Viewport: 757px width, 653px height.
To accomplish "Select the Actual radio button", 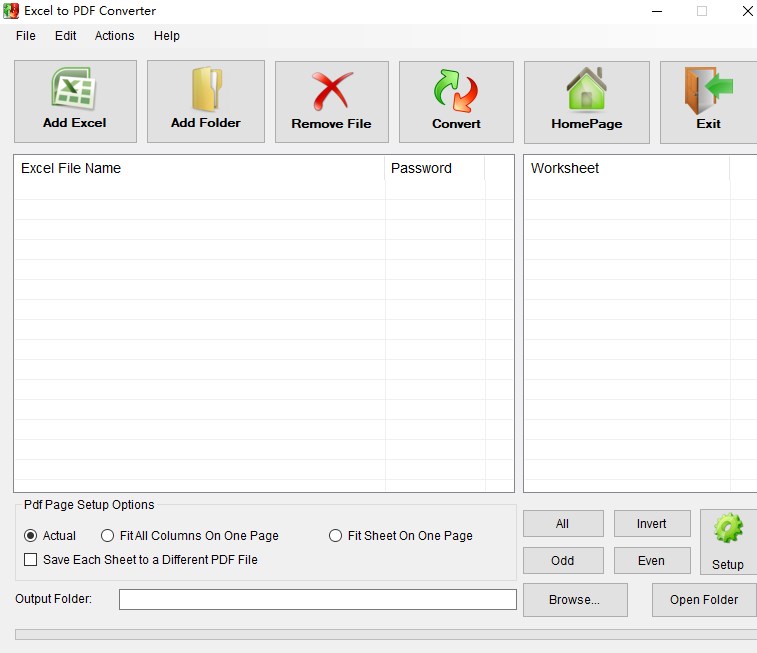I will [x=30, y=536].
